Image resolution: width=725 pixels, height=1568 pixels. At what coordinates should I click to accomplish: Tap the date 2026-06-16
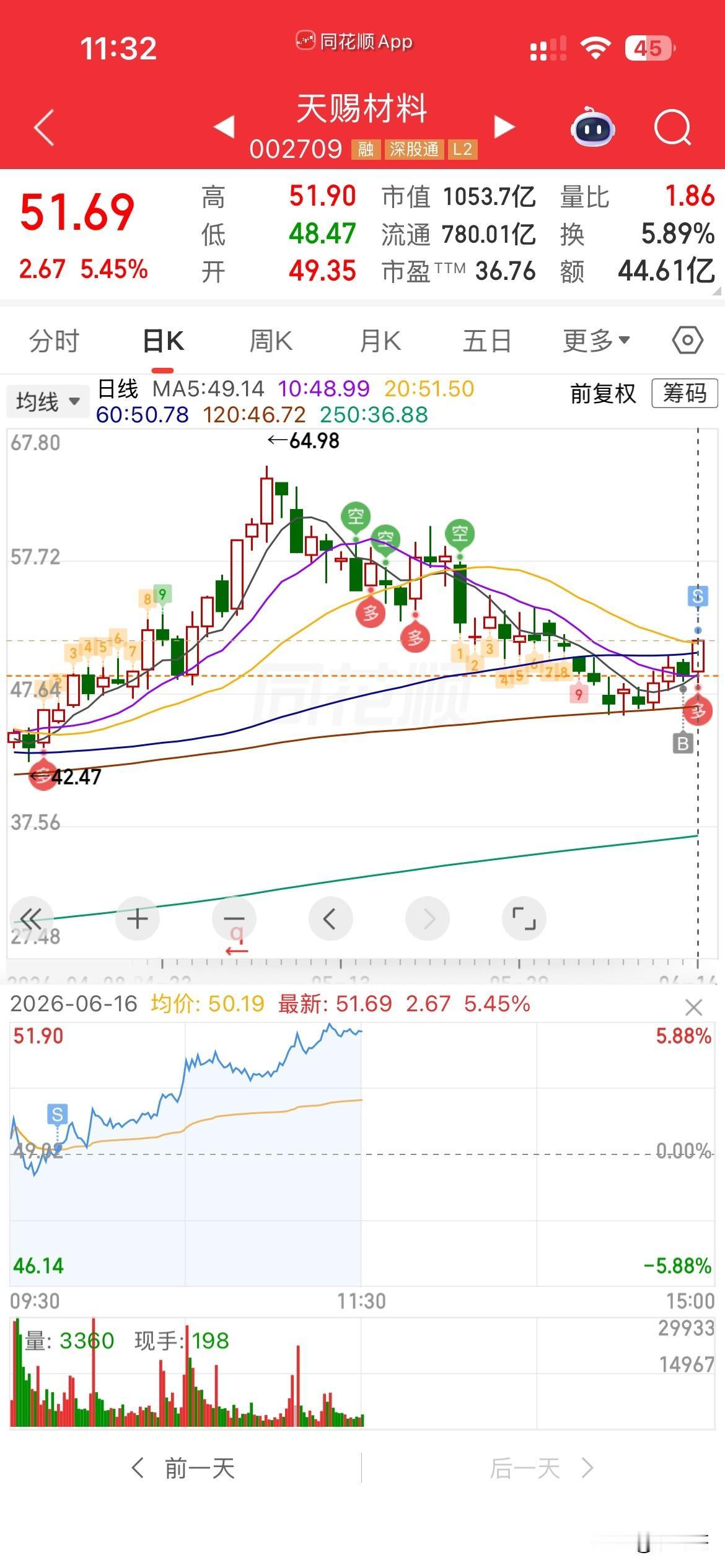pos(74,1004)
